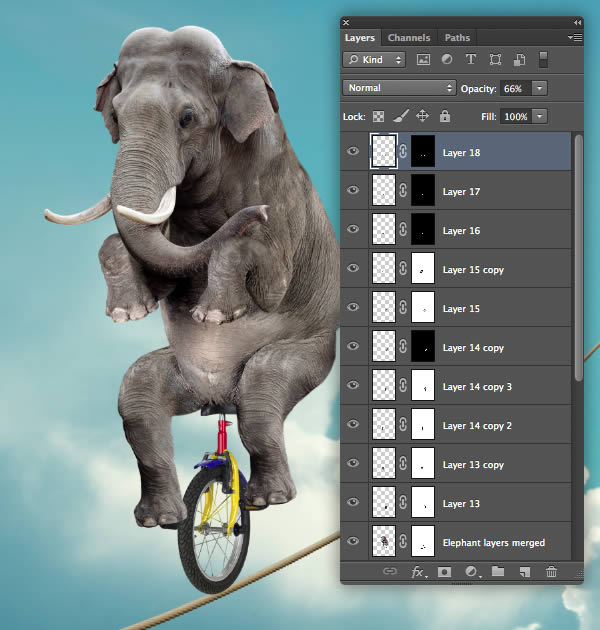600x630 pixels.
Task: Switch to the Channels tab
Action: pos(409,38)
